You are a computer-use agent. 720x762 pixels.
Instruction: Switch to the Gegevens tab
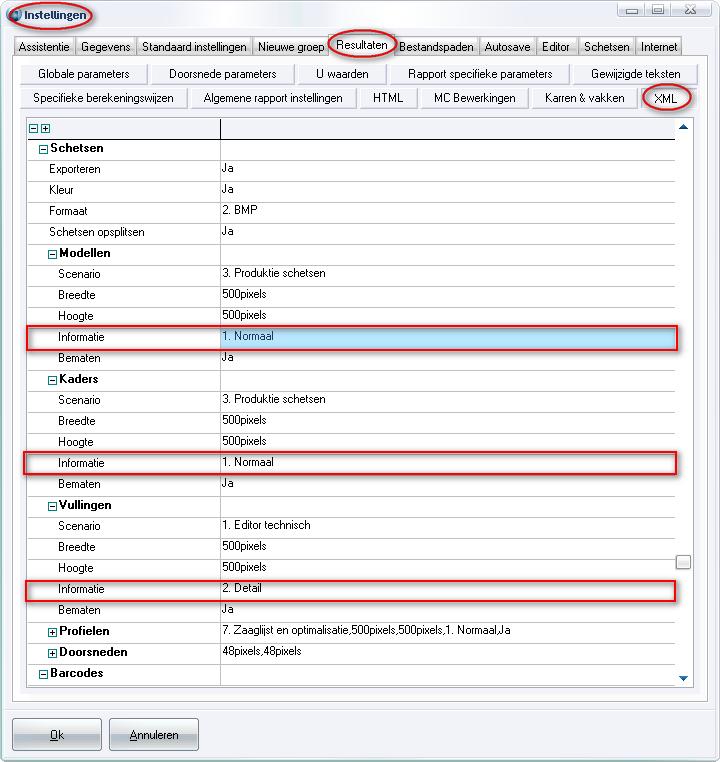coord(105,47)
